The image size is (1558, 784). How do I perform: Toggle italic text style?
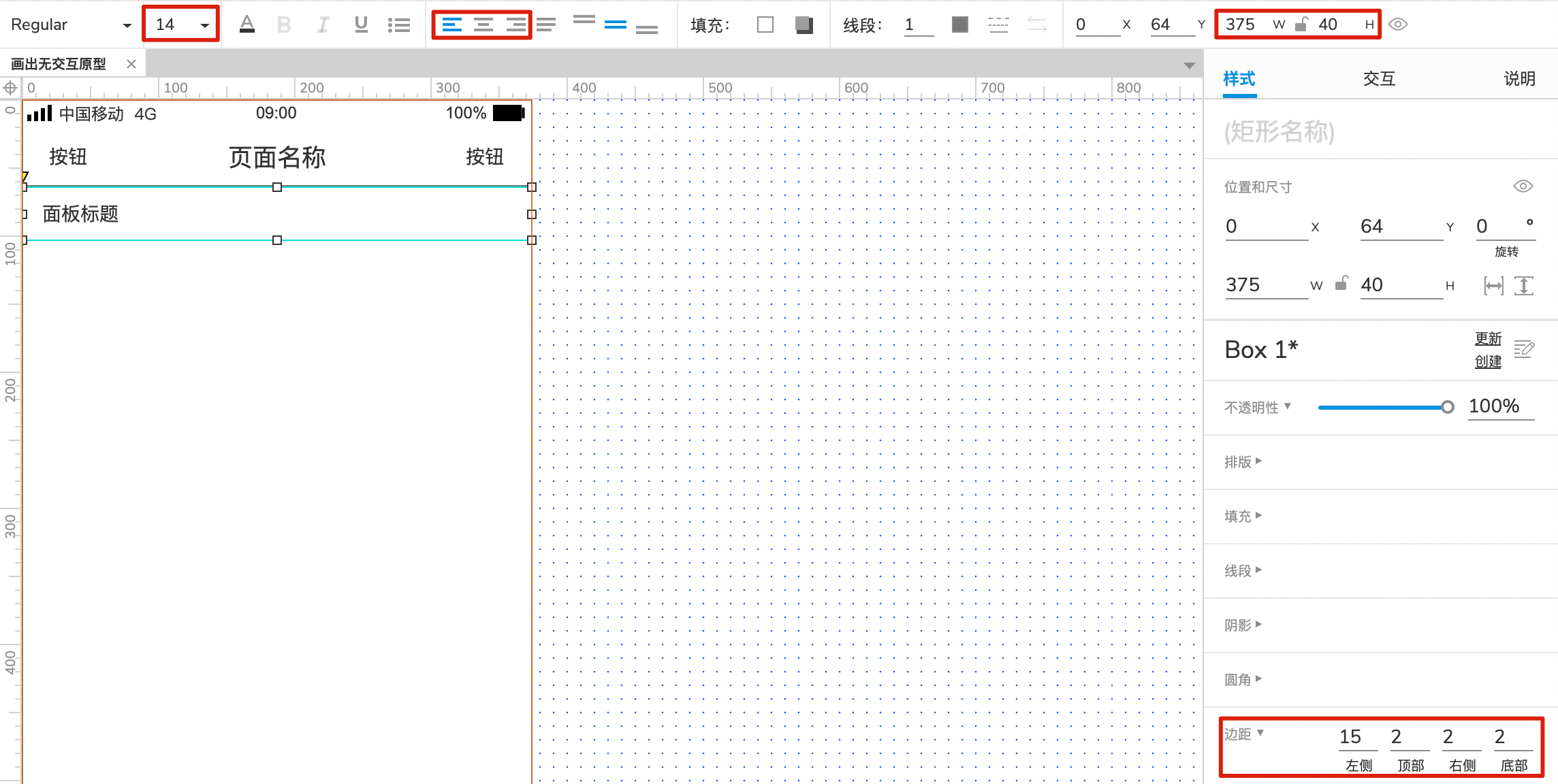click(x=322, y=24)
